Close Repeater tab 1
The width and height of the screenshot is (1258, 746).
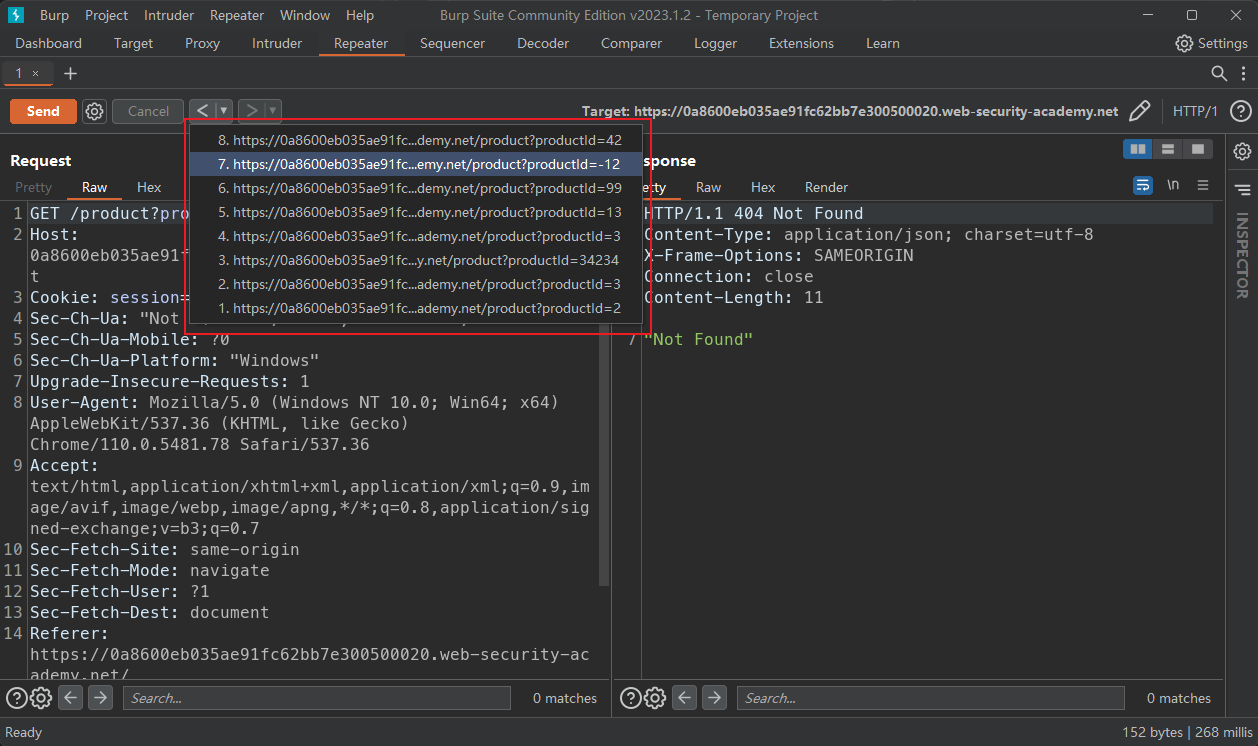pyautogui.click(x=36, y=74)
